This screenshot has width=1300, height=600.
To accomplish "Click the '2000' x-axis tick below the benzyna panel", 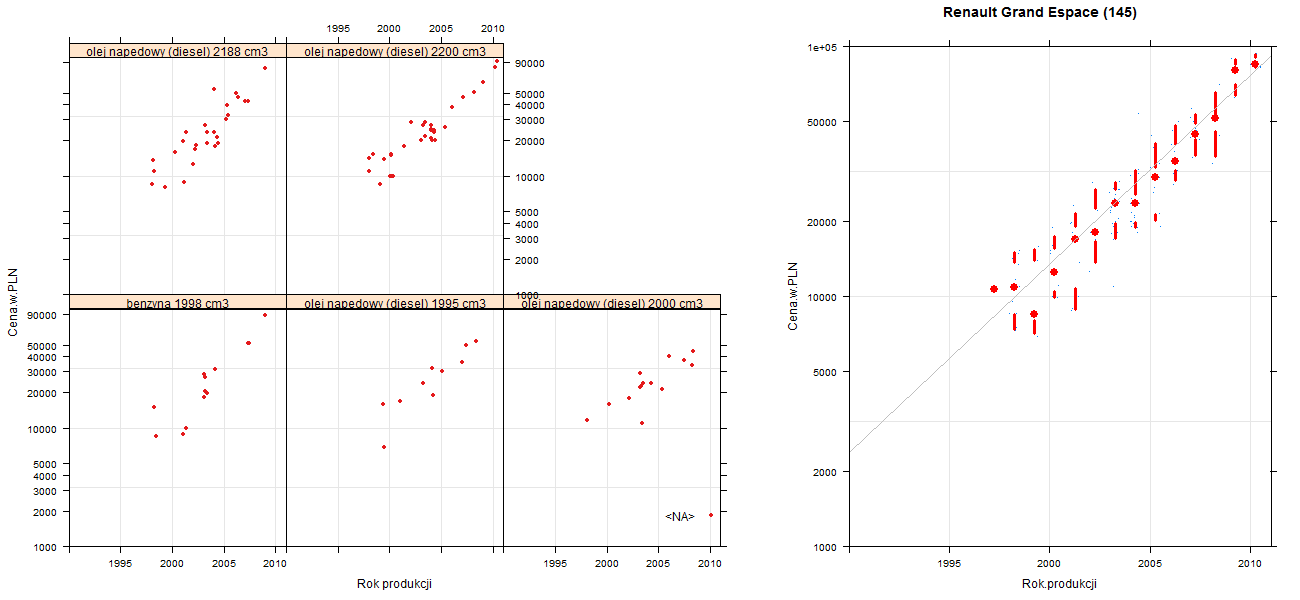I will (x=172, y=564).
